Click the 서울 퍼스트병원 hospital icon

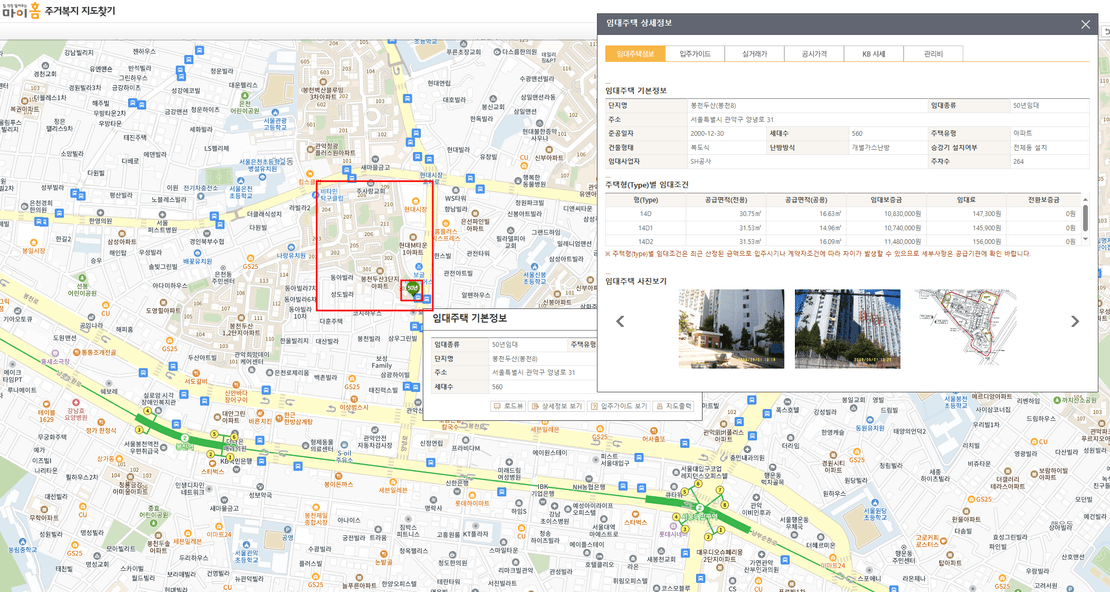(x=161, y=214)
